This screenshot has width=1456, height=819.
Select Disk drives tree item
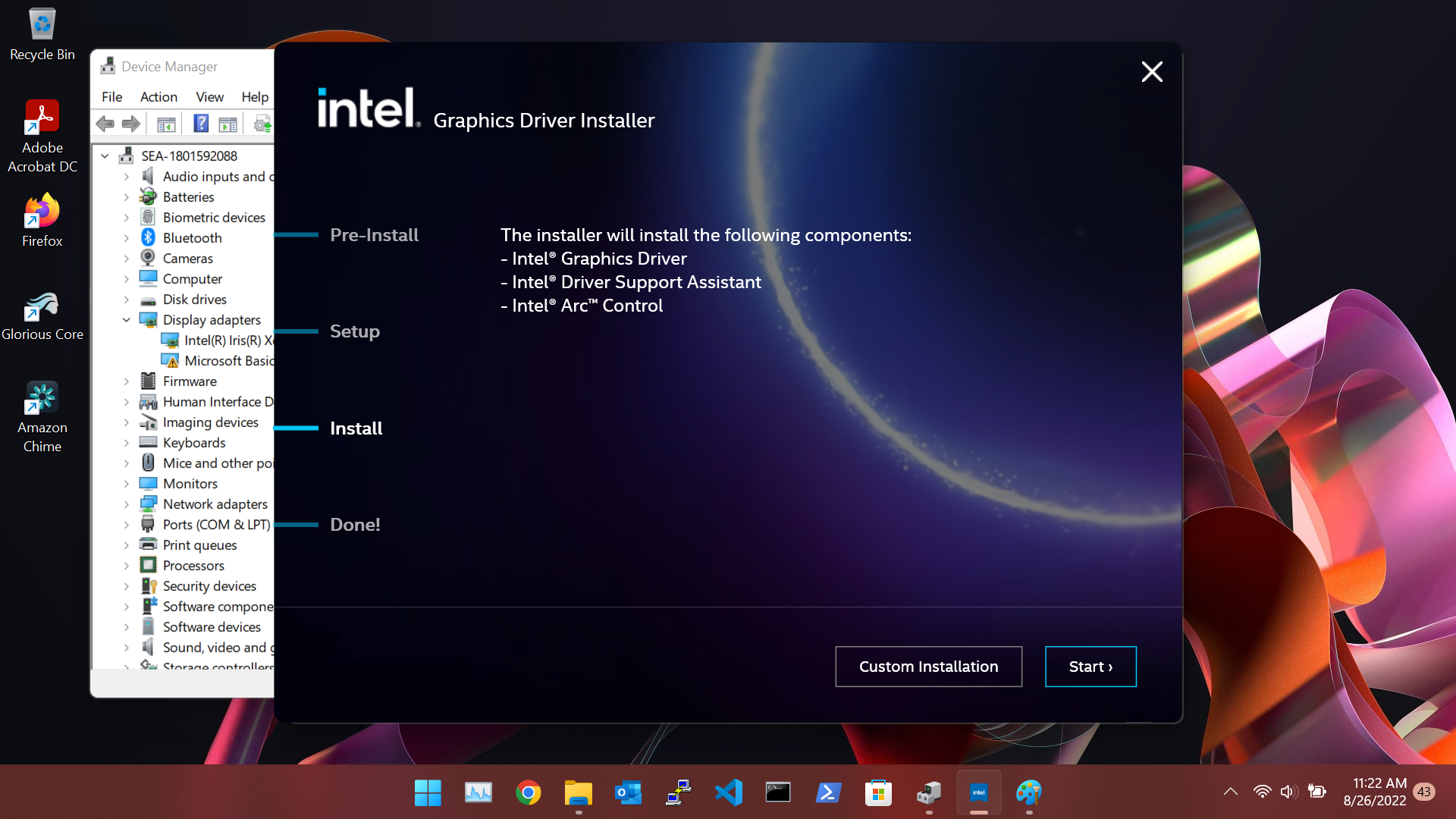click(x=195, y=299)
